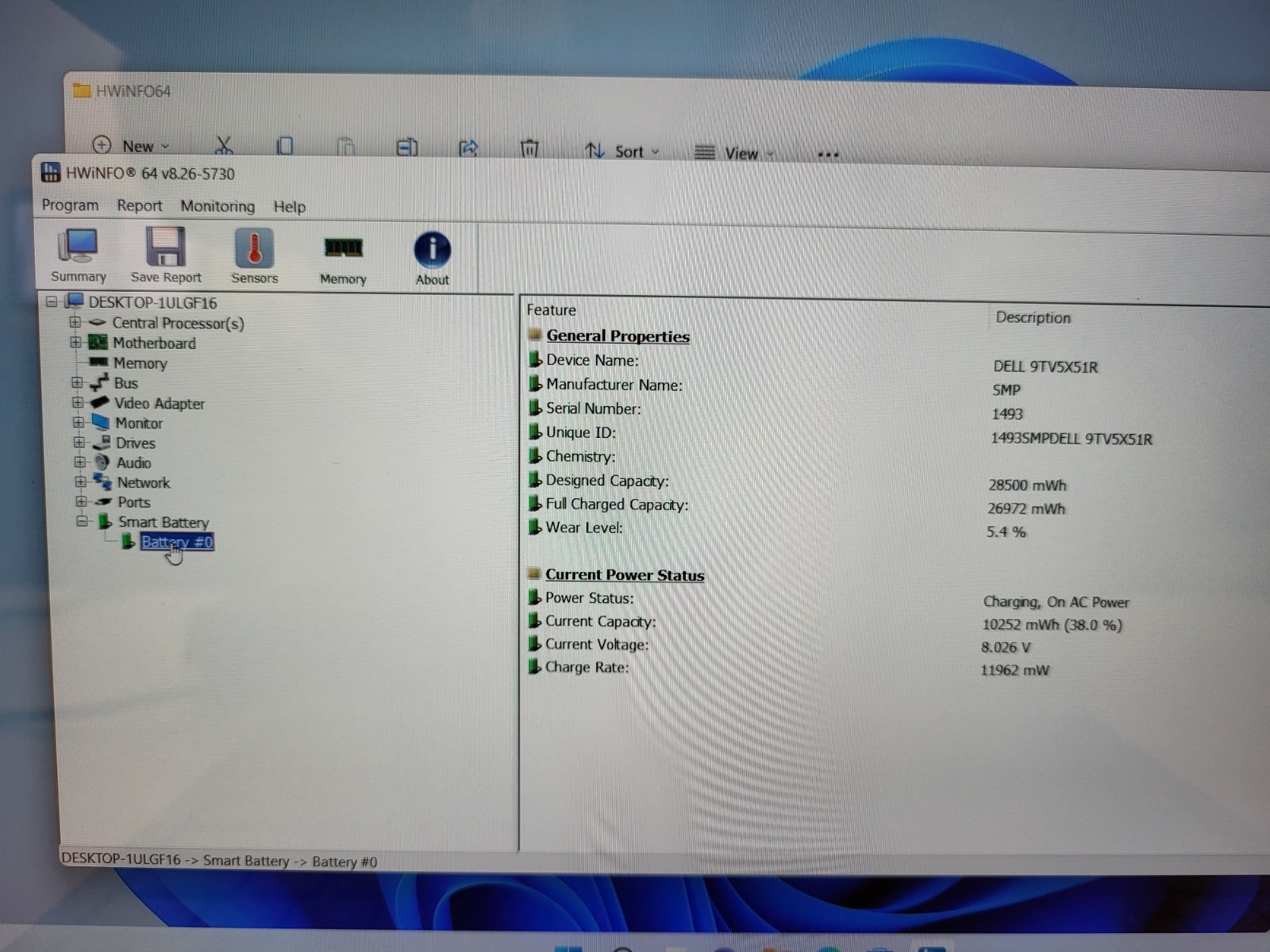Expand the Drives node
1270x952 pixels.
tap(79, 442)
